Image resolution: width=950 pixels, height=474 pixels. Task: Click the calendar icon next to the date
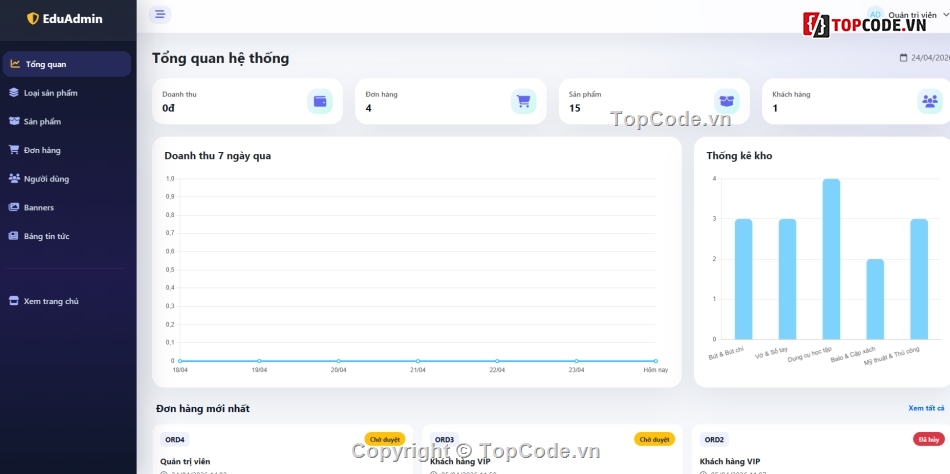pos(903,58)
